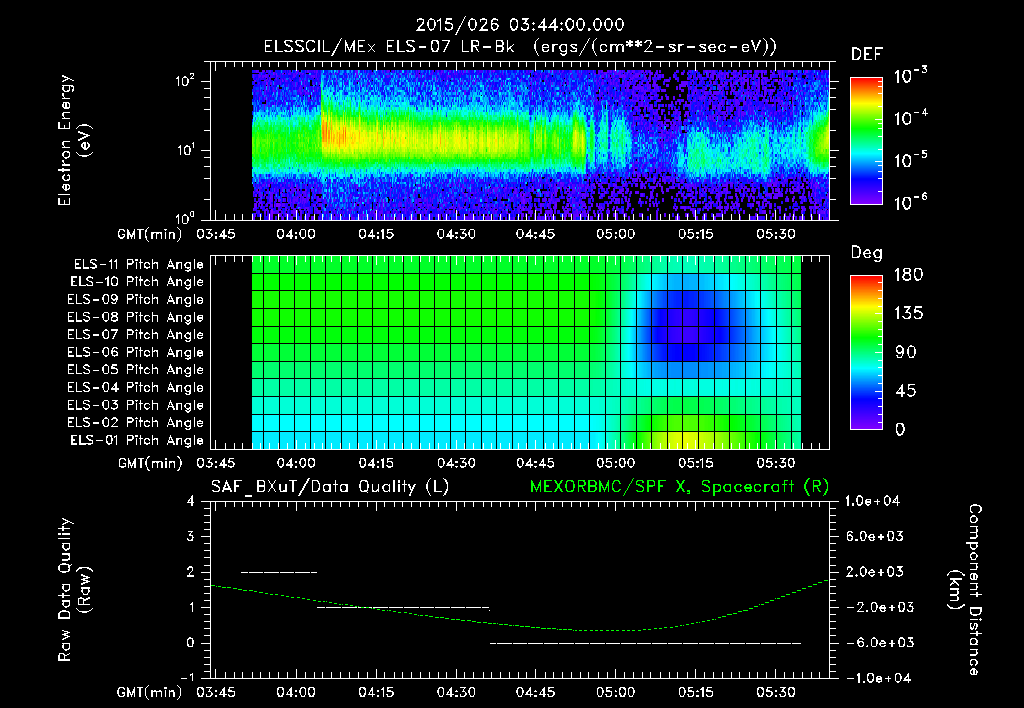Select the ELS-08 Pitch Angle row label
1024x708 pixels.
coord(136,317)
